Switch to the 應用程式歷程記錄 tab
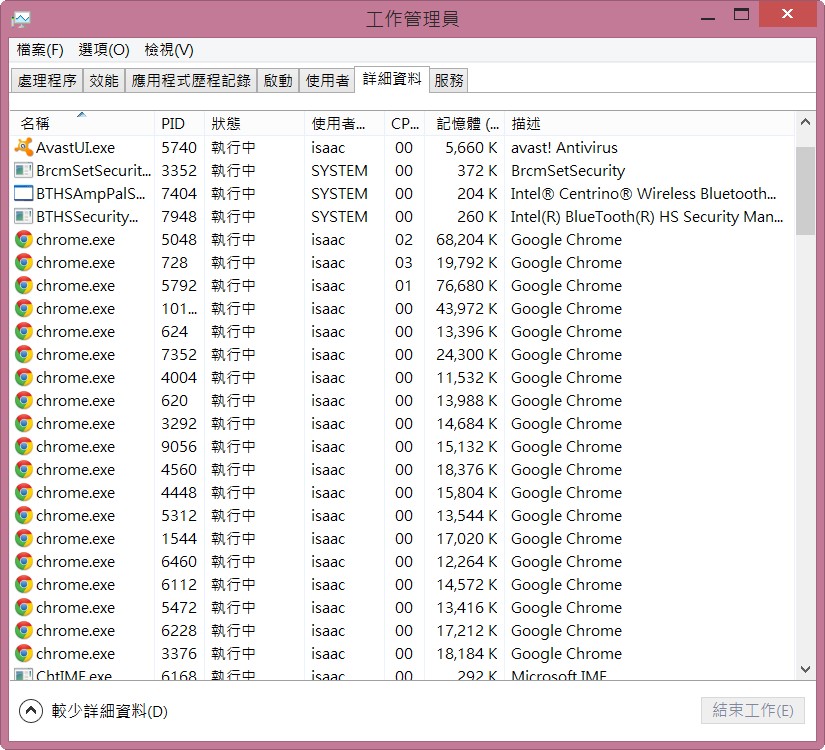Screen dimensions: 825x750 [x=190, y=81]
